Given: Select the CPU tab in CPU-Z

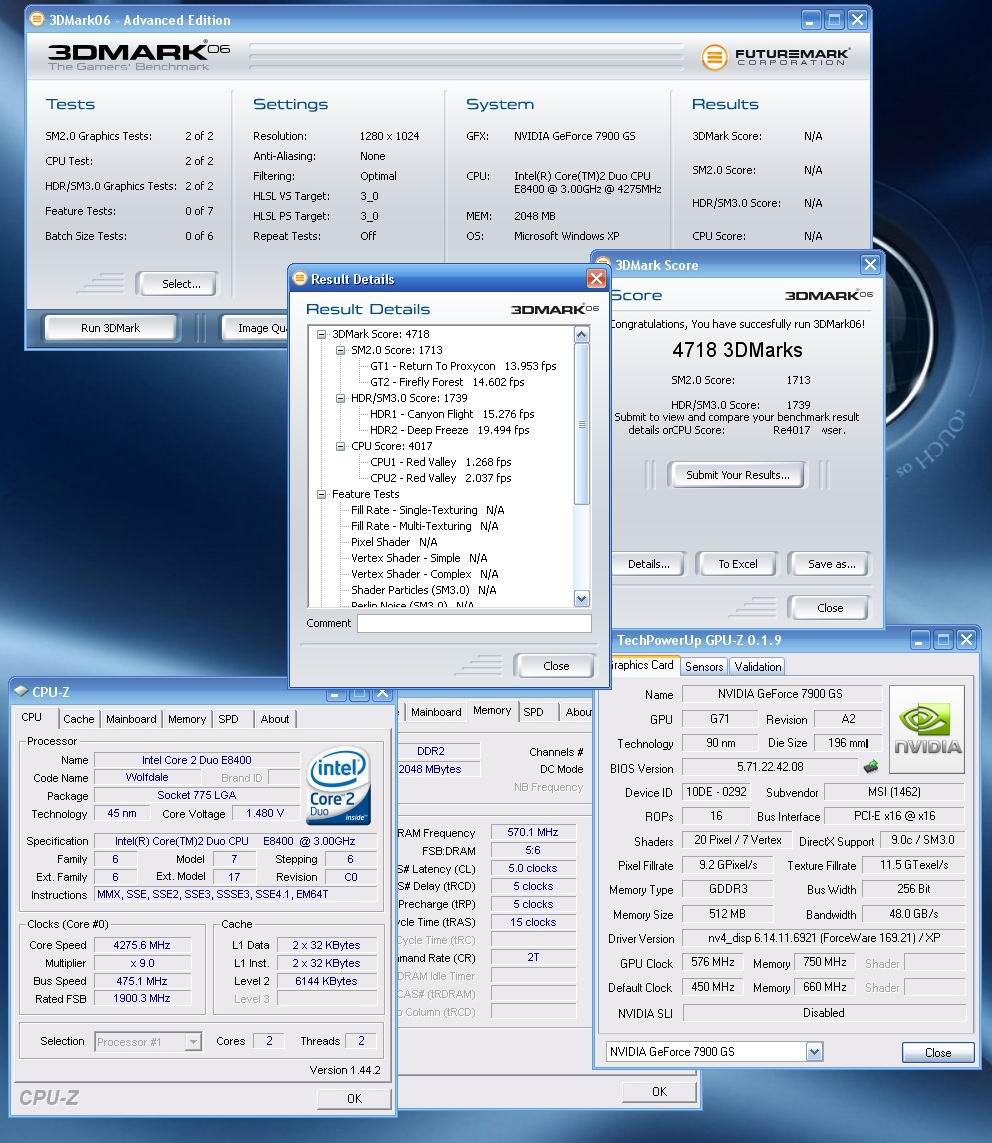Looking at the screenshot, I should pyautogui.click(x=31, y=717).
